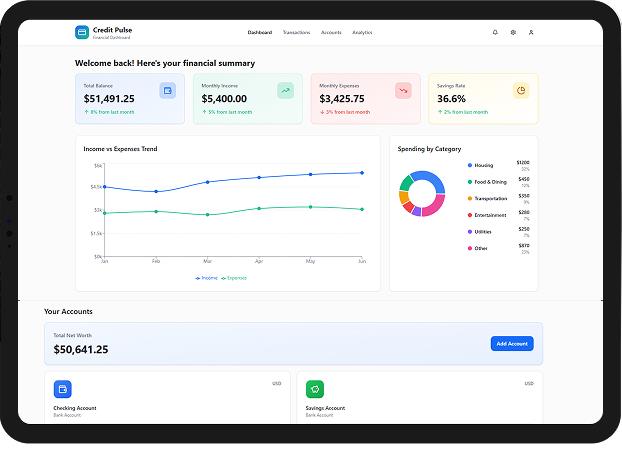The height and width of the screenshot is (449, 622).
Task: Open the Analytics tab
Action: coord(362,32)
